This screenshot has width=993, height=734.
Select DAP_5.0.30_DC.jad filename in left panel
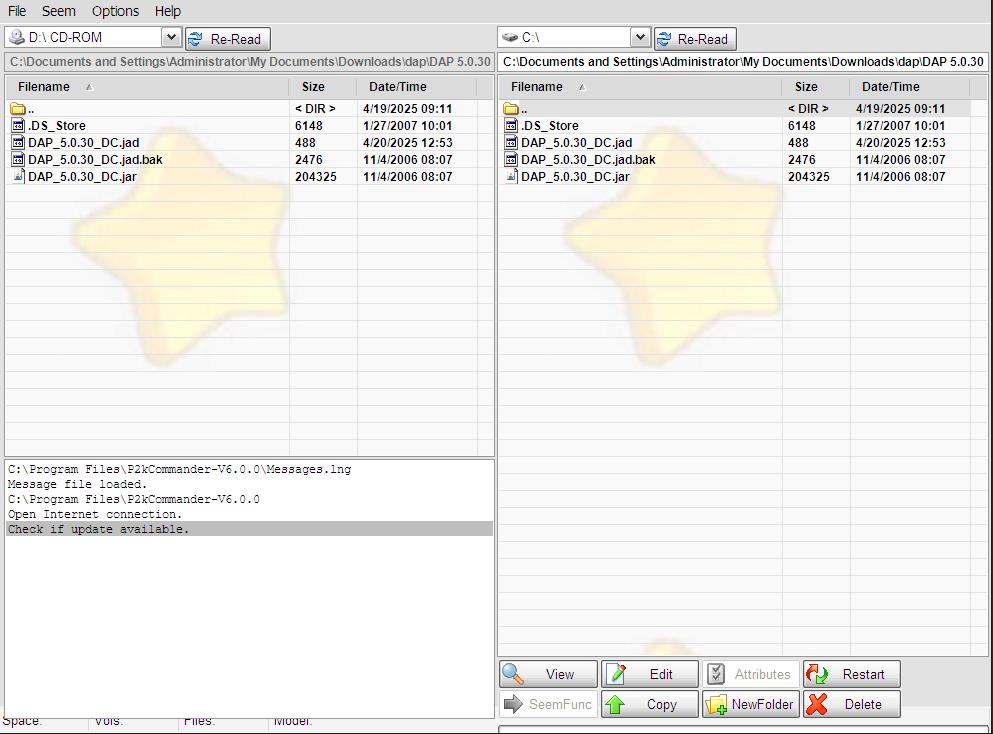[84, 142]
